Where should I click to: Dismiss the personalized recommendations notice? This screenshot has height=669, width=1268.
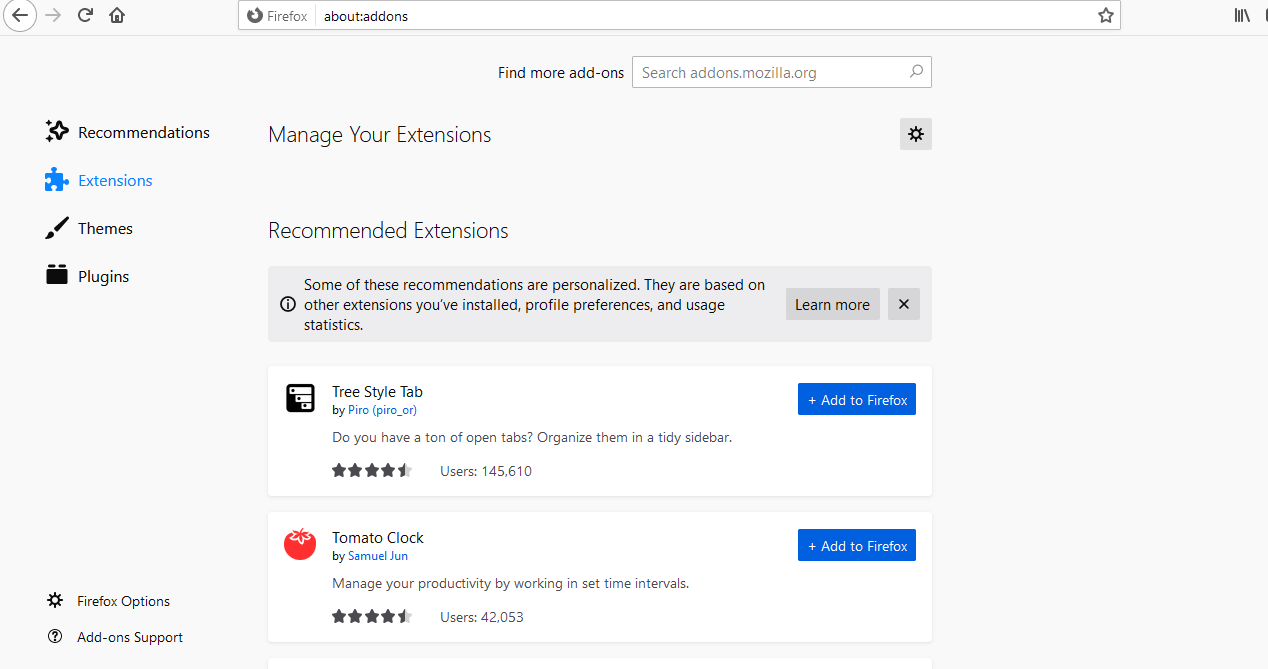point(903,304)
